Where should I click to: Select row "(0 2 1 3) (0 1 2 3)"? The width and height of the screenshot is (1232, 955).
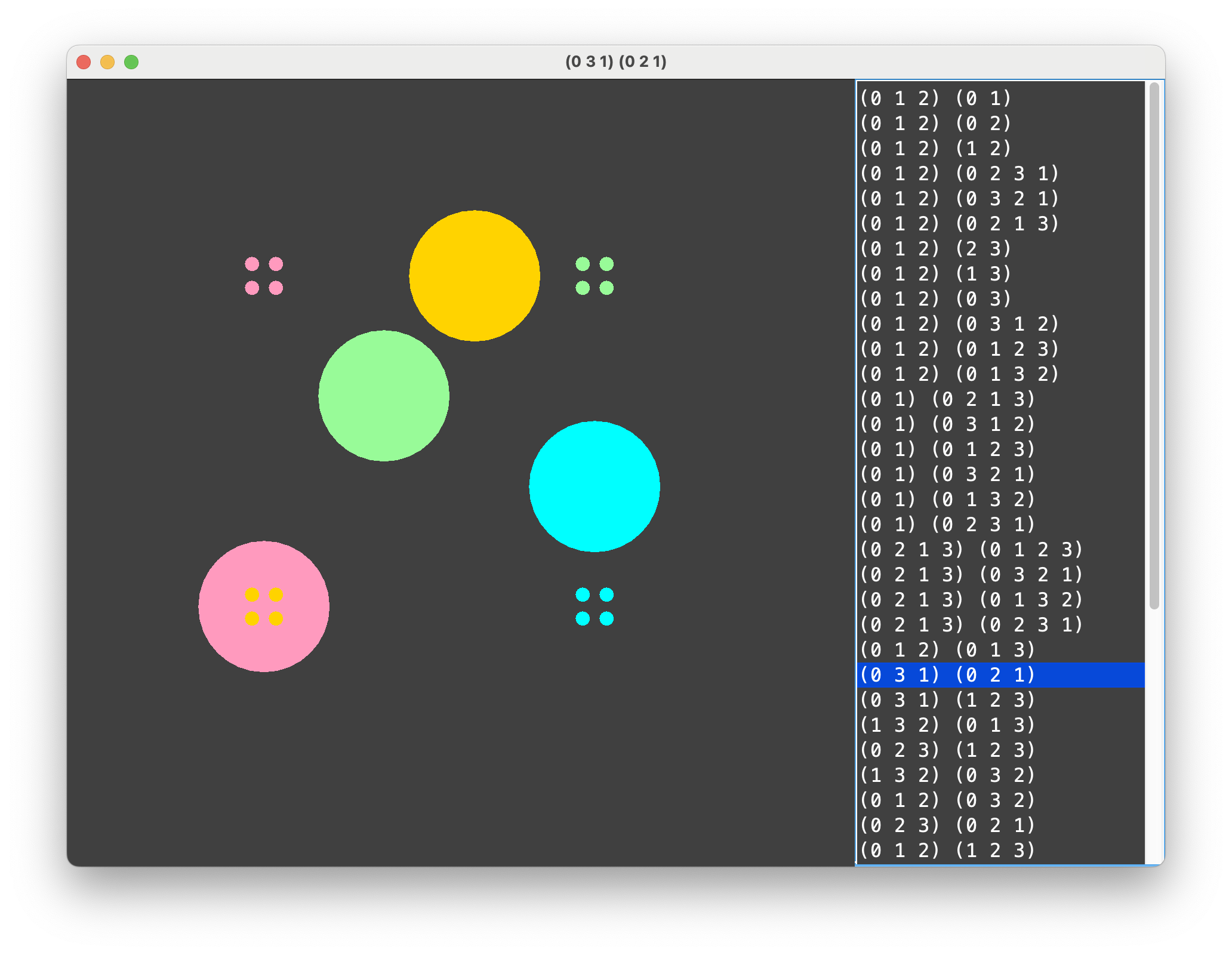(x=1000, y=549)
